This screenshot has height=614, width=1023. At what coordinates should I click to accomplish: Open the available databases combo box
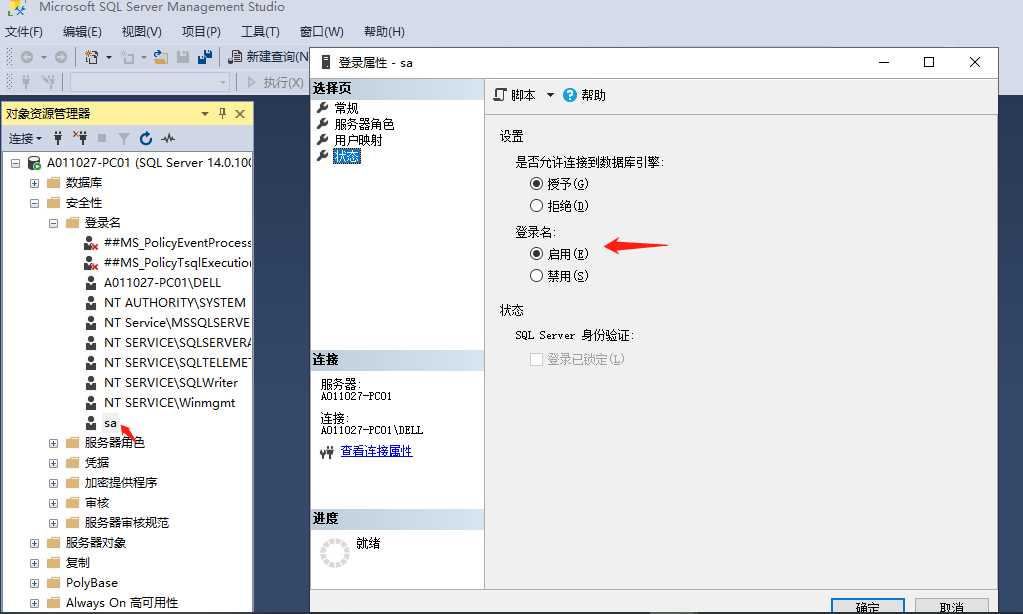coord(150,82)
